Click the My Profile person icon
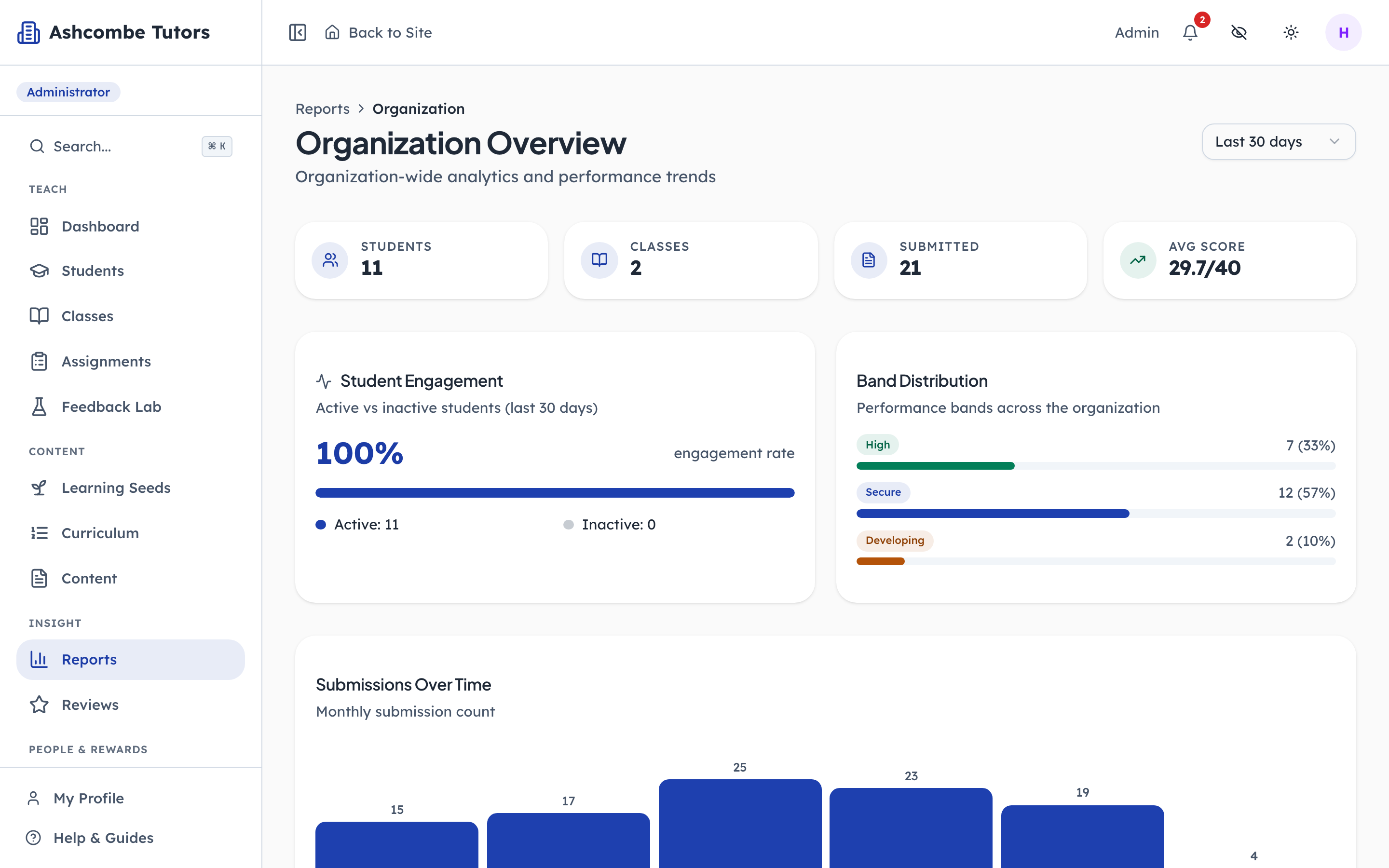Image resolution: width=1389 pixels, height=868 pixels. [x=33, y=798]
